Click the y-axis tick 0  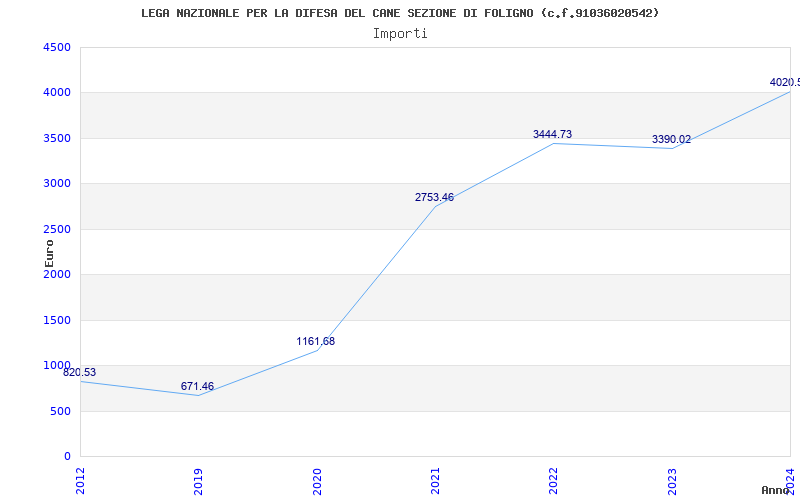pyautogui.click(x=67, y=457)
